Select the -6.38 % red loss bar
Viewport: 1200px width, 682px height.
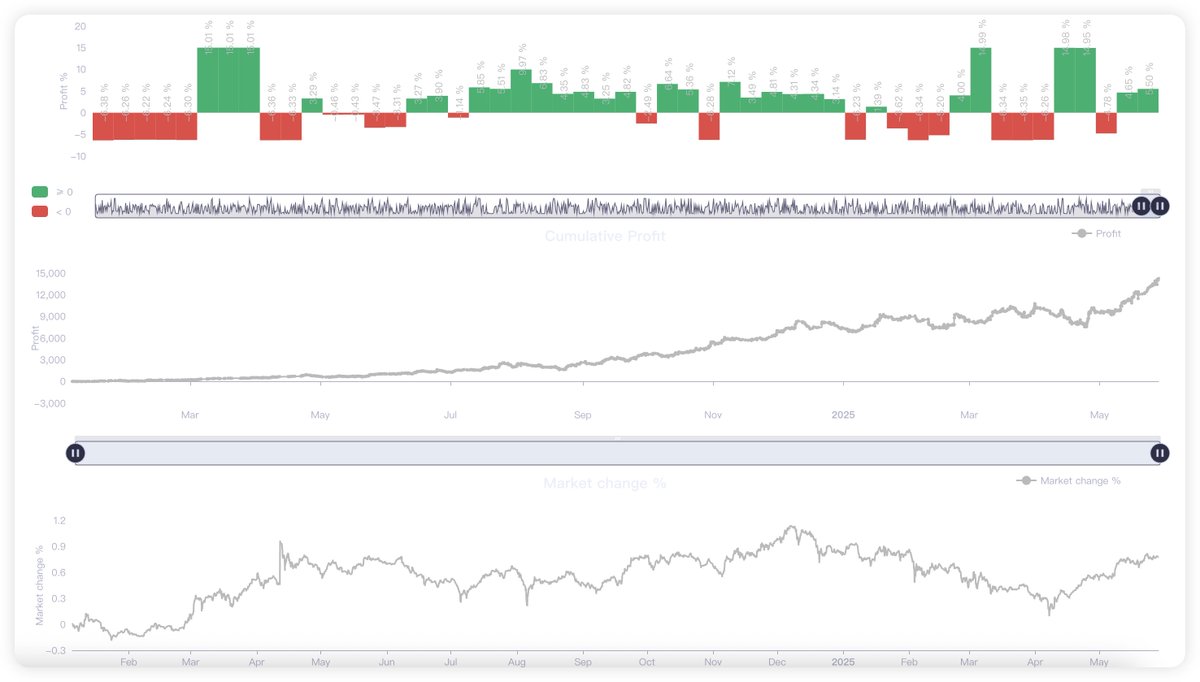coord(103,126)
